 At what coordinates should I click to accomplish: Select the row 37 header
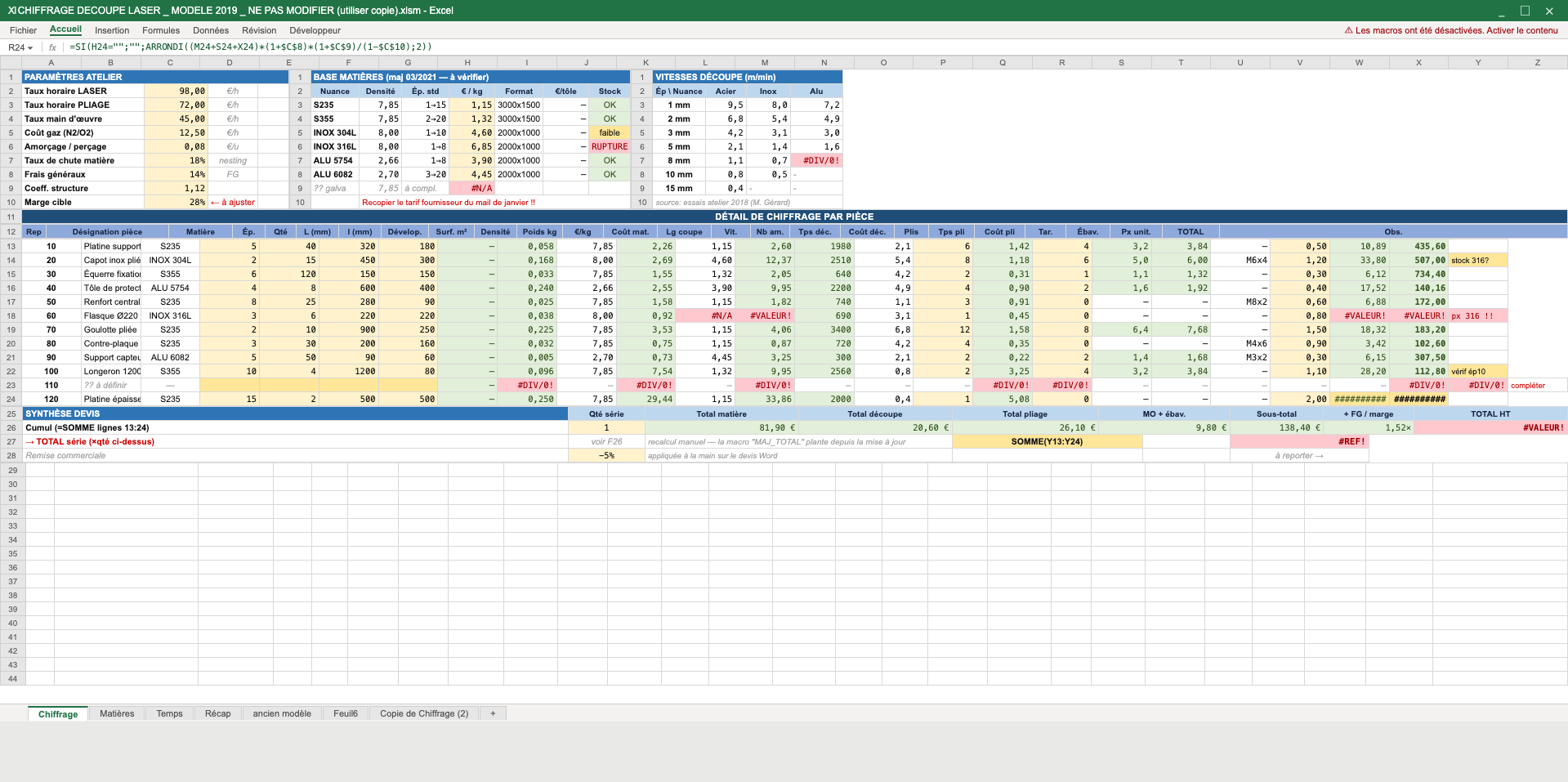click(12, 582)
